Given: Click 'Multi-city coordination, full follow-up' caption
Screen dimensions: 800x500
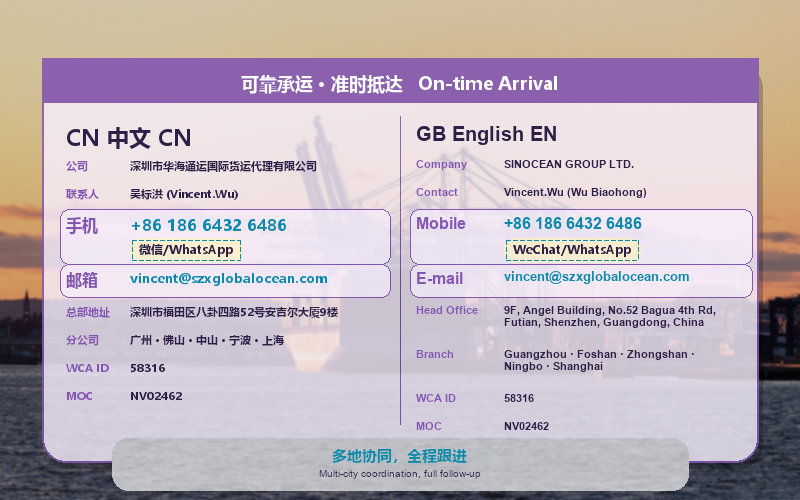Looking at the screenshot, I should [x=399, y=474].
